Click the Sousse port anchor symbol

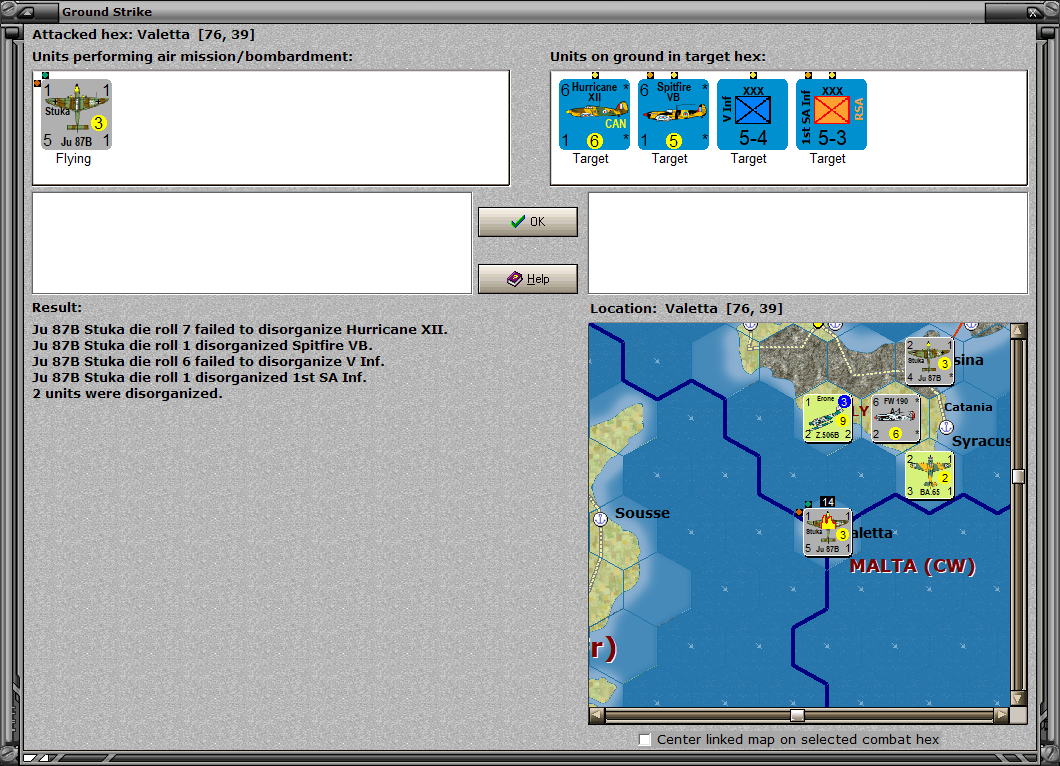click(600, 519)
